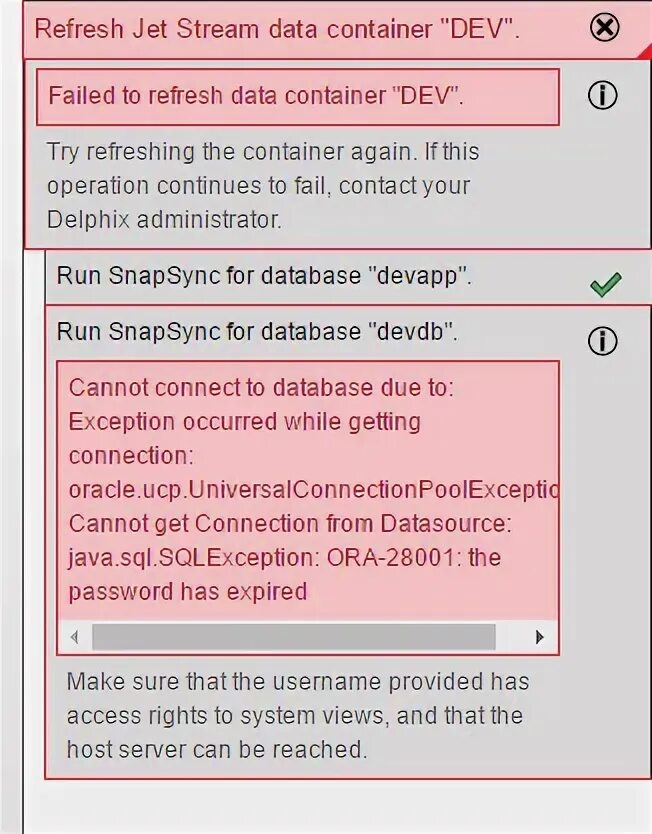
Task: Close the Refresh Jet Stream error dialog
Action: click(x=605, y=27)
